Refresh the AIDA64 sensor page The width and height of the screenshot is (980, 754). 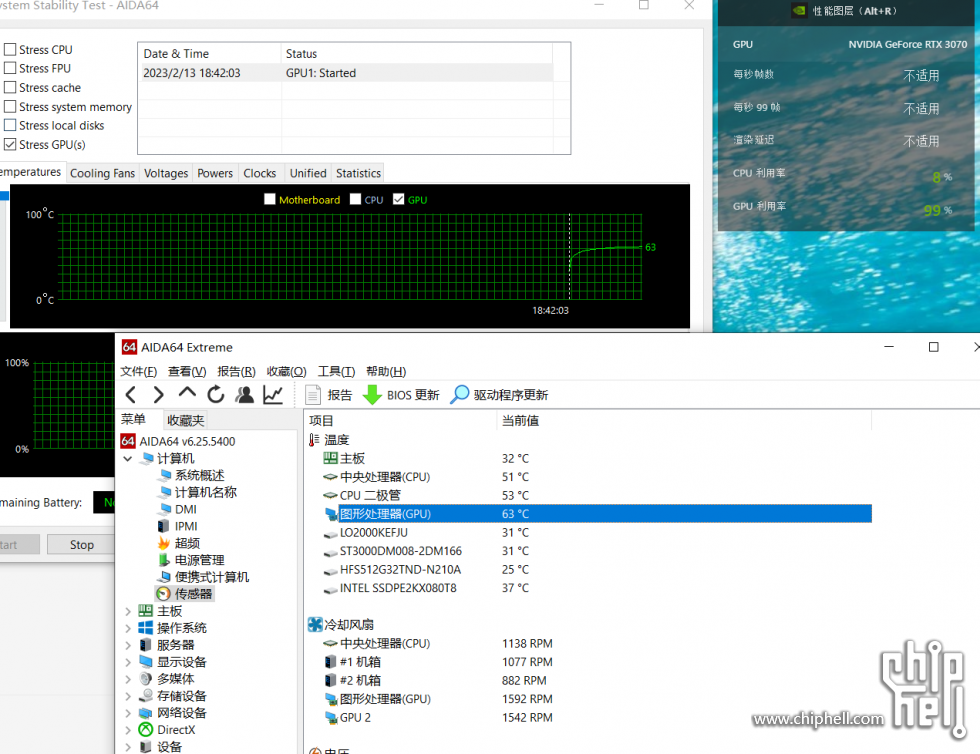216,395
